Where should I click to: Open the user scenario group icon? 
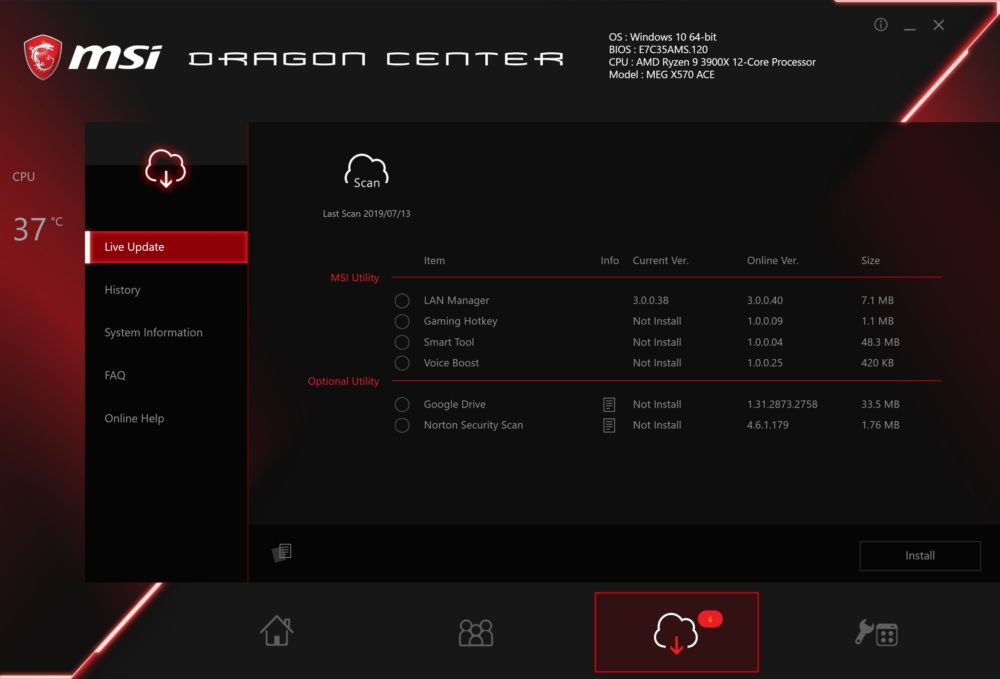pos(476,632)
